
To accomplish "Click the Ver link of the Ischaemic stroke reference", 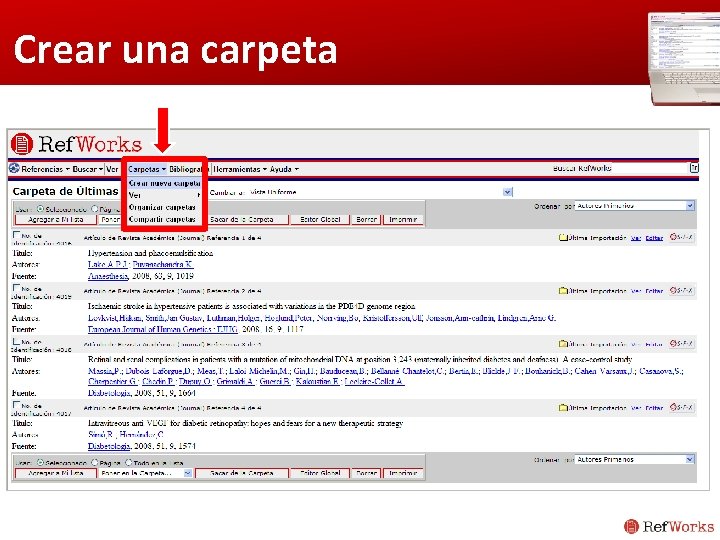I will click(636, 291).
